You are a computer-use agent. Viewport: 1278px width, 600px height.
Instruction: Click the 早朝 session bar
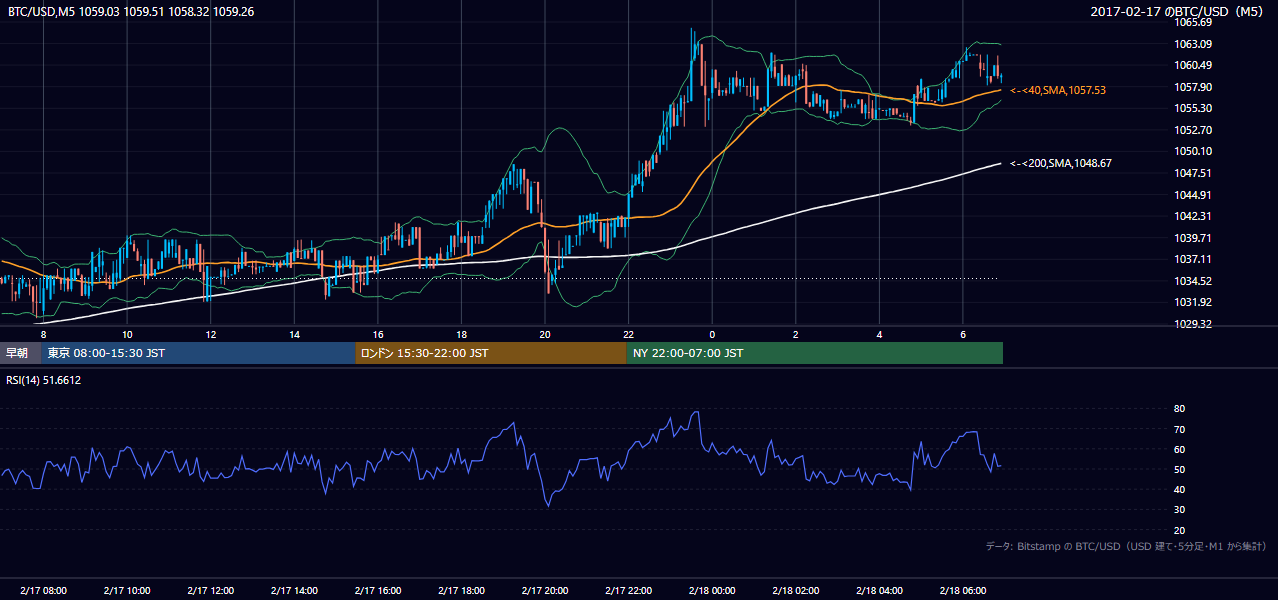pos(20,353)
